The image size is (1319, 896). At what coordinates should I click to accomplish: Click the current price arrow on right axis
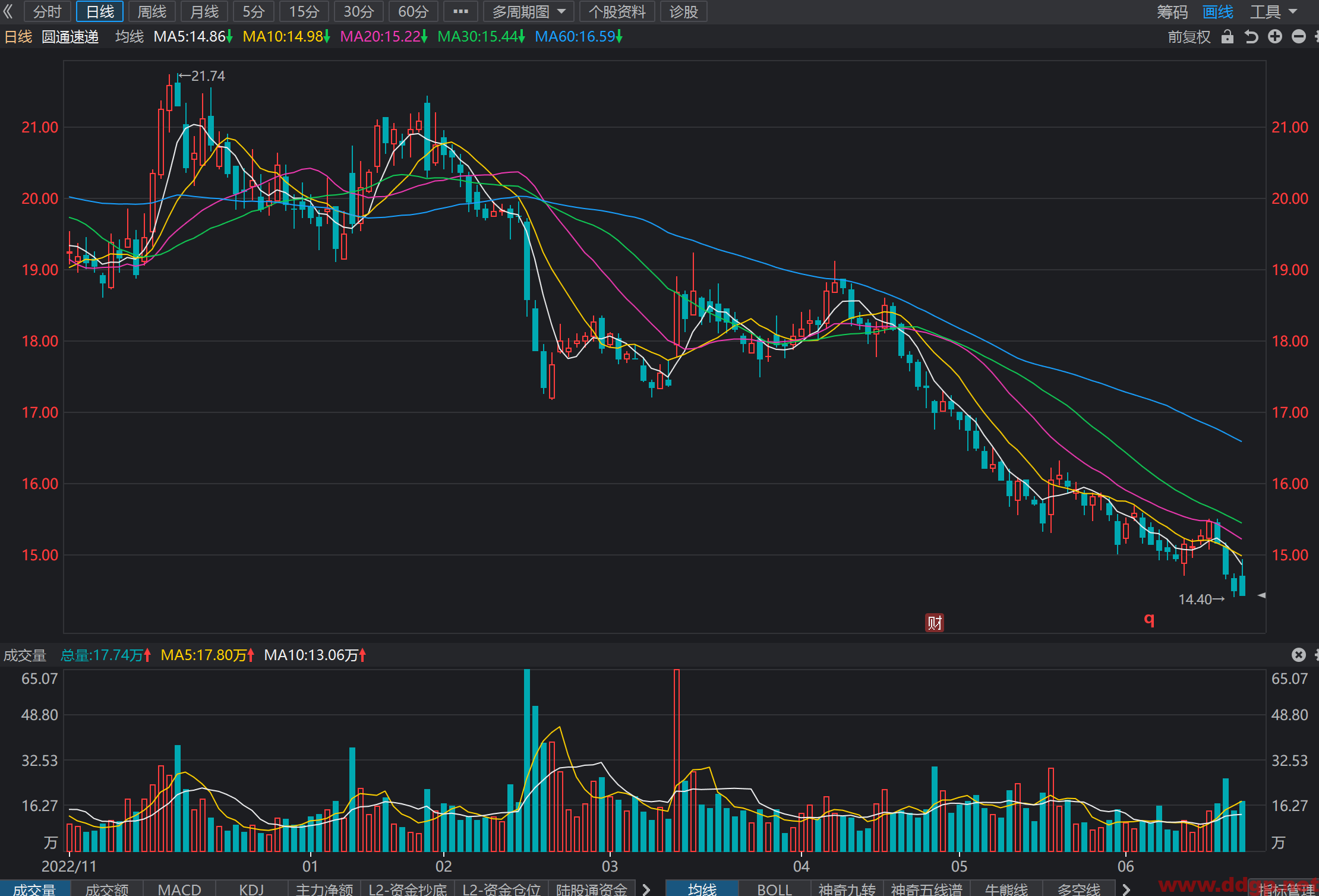click(1261, 595)
